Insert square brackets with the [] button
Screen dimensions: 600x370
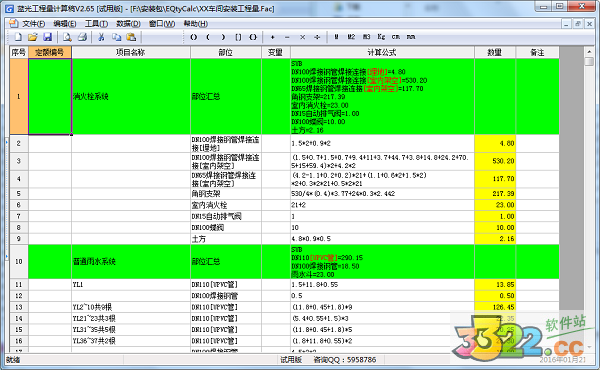(x=238, y=37)
